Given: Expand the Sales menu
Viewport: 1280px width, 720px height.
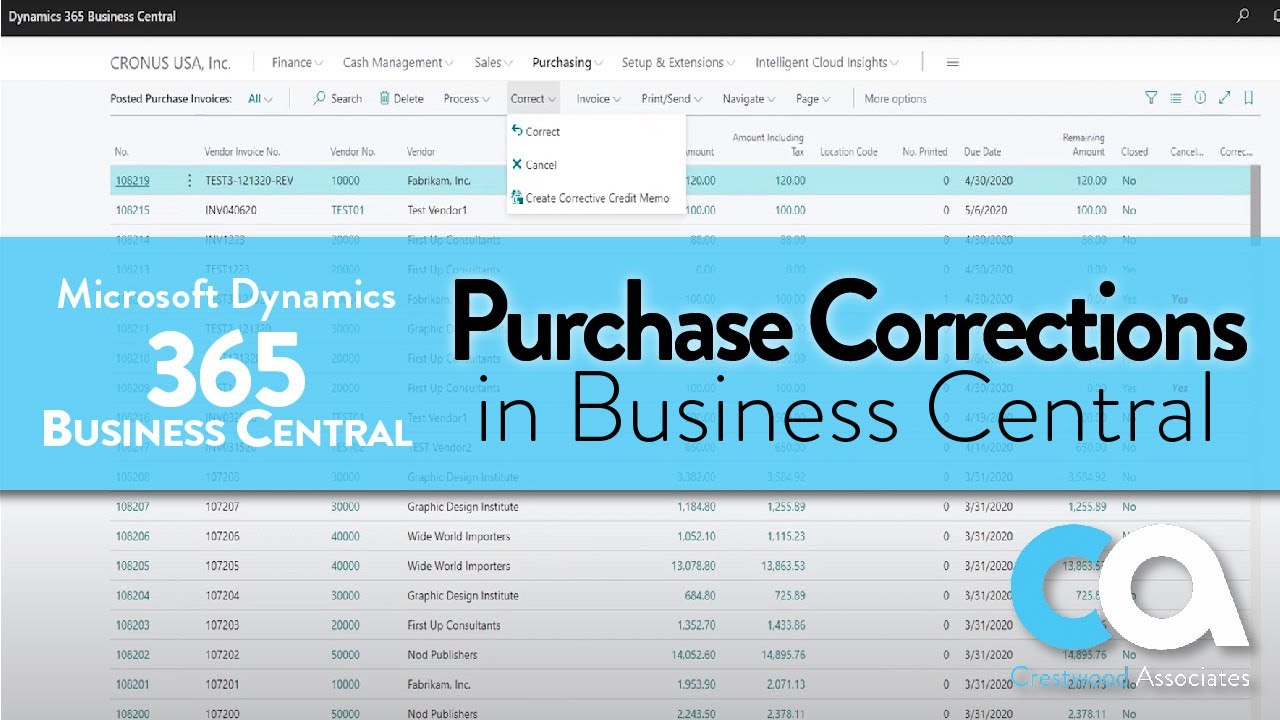Looking at the screenshot, I should [494, 62].
